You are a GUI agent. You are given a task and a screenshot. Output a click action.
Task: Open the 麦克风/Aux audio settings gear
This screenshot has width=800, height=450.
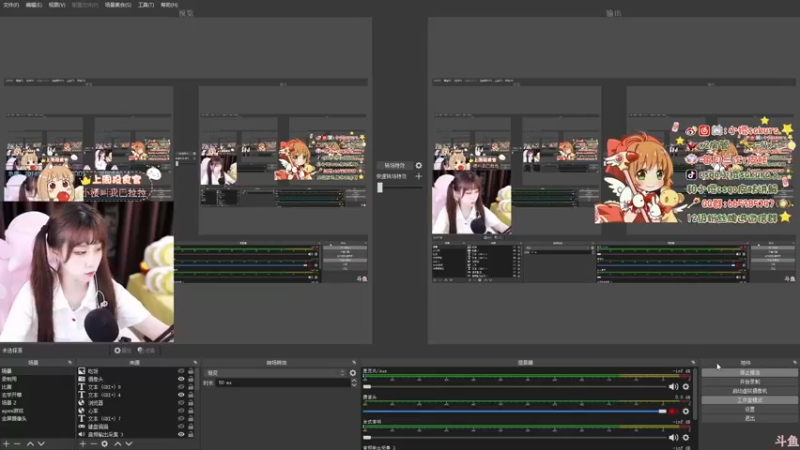pos(686,387)
